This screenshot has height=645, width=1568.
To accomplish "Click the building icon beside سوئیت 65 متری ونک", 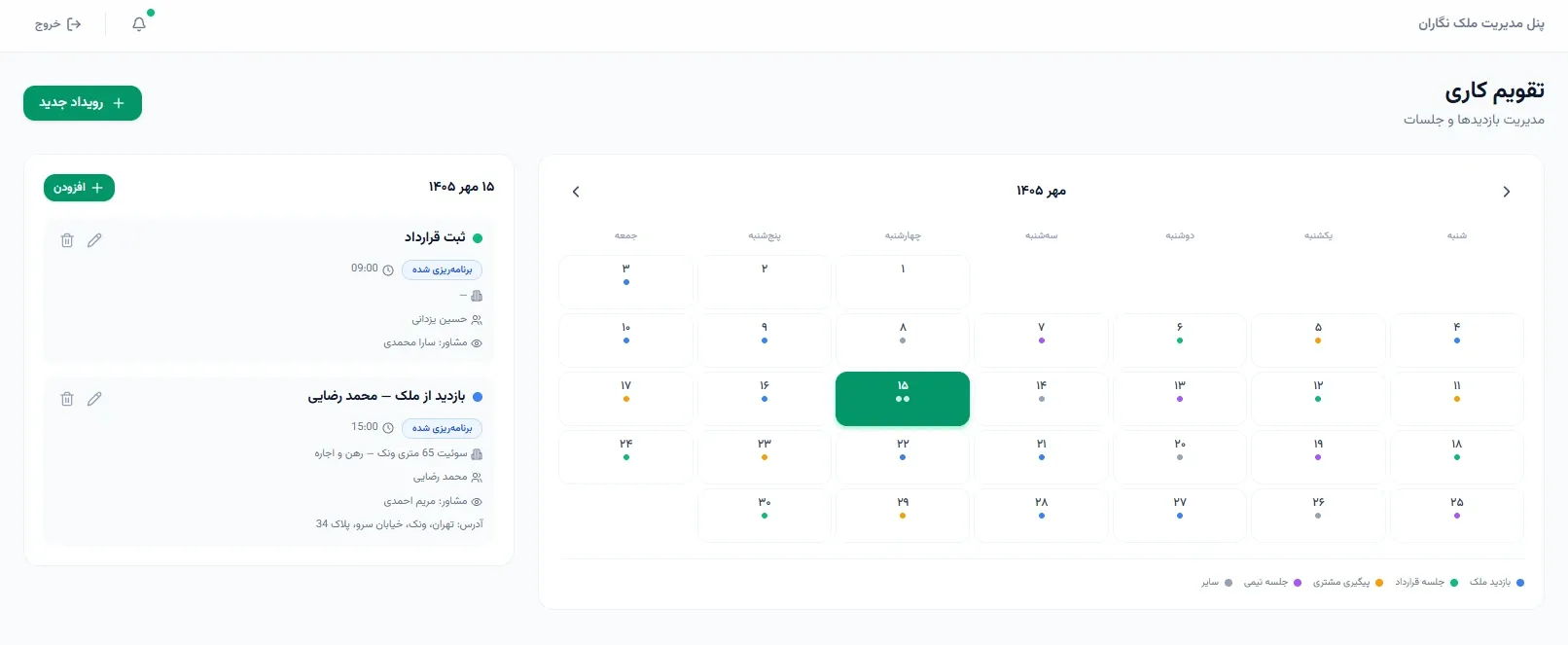I will 477,454.
